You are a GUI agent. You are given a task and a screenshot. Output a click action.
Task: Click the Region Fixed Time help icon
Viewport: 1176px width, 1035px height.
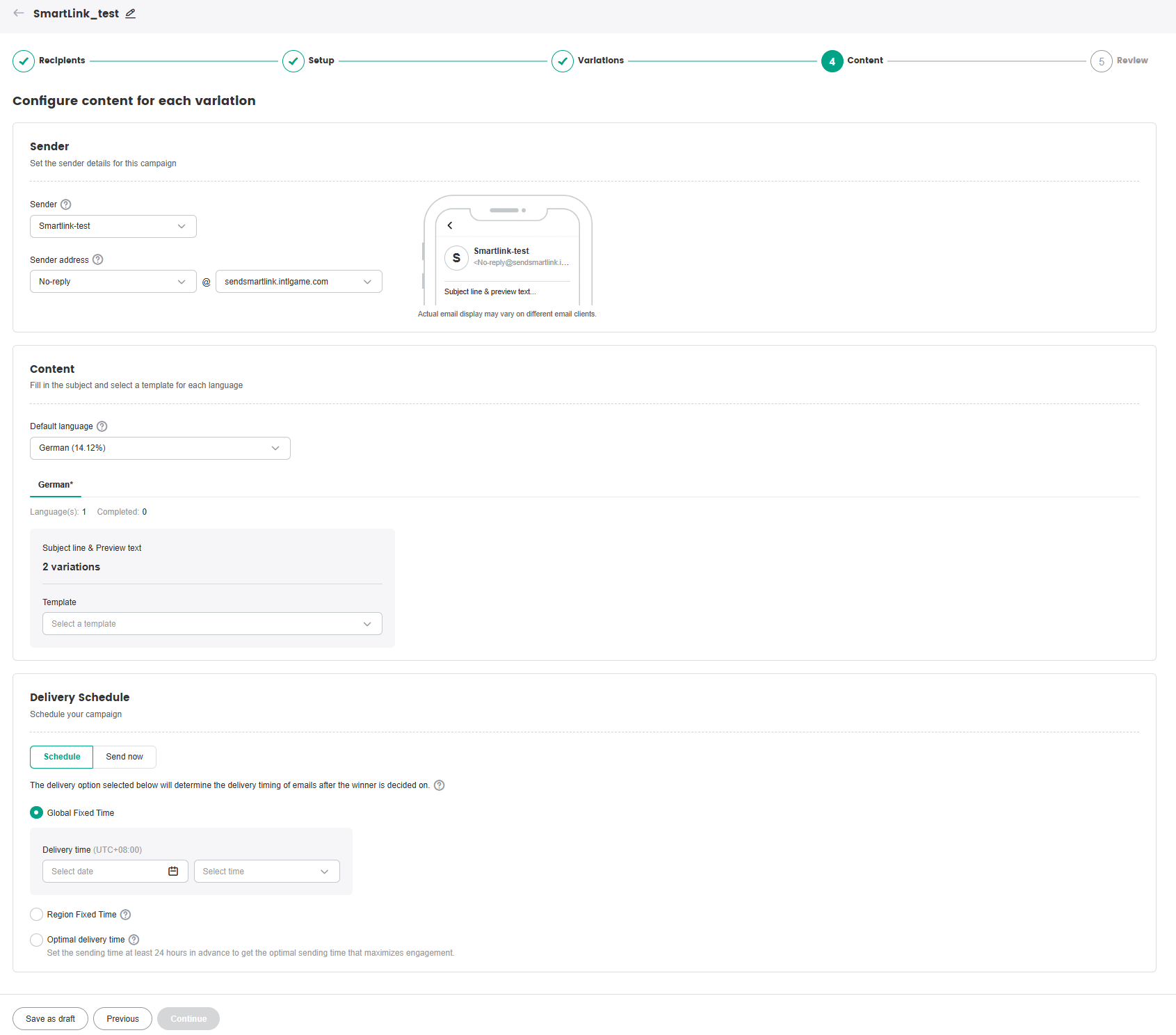pos(126,915)
